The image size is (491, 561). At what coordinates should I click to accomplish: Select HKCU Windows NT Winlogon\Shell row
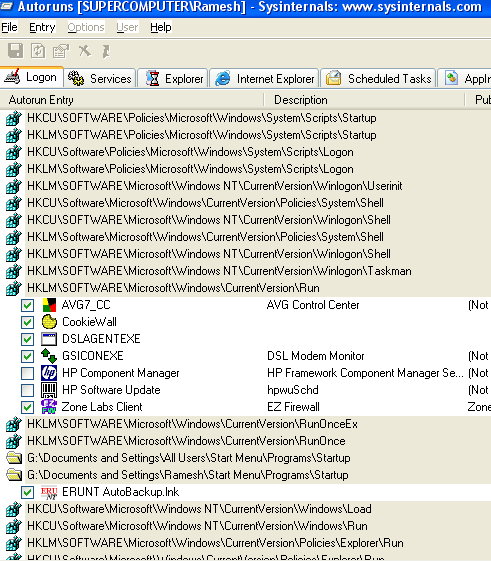pyautogui.click(x=209, y=220)
